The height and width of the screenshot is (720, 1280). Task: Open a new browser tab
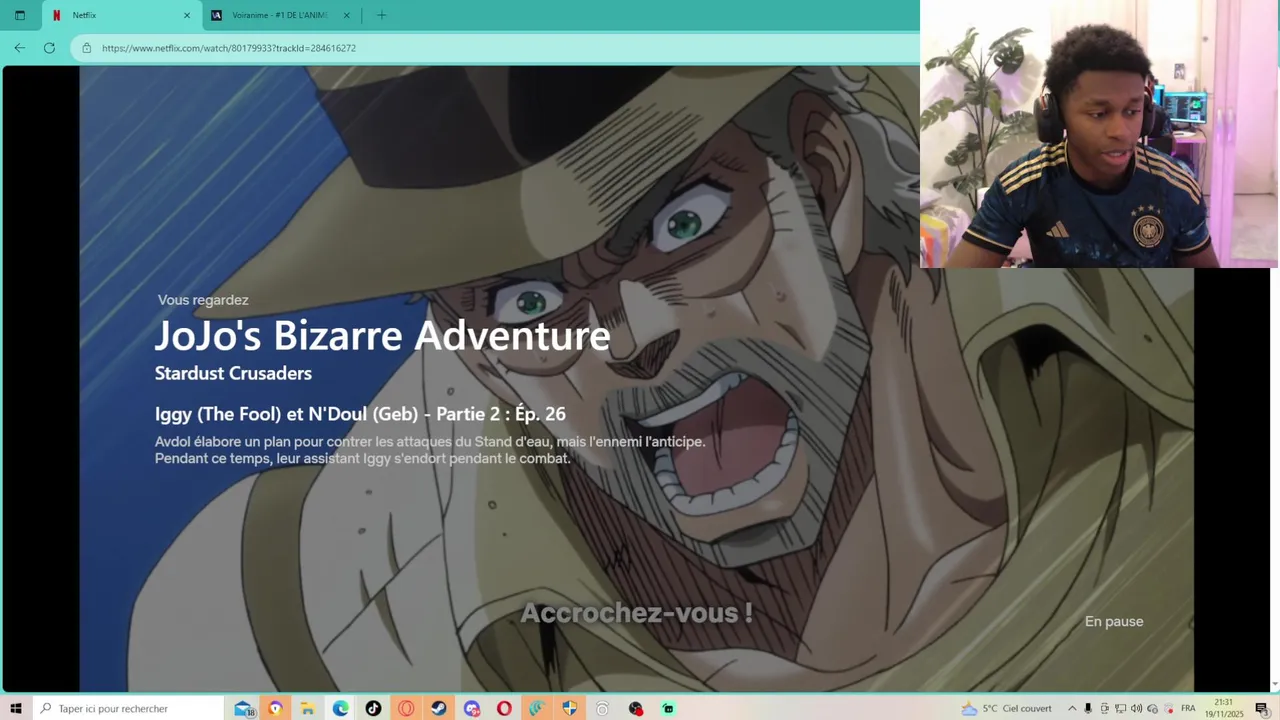click(x=381, y=15)
